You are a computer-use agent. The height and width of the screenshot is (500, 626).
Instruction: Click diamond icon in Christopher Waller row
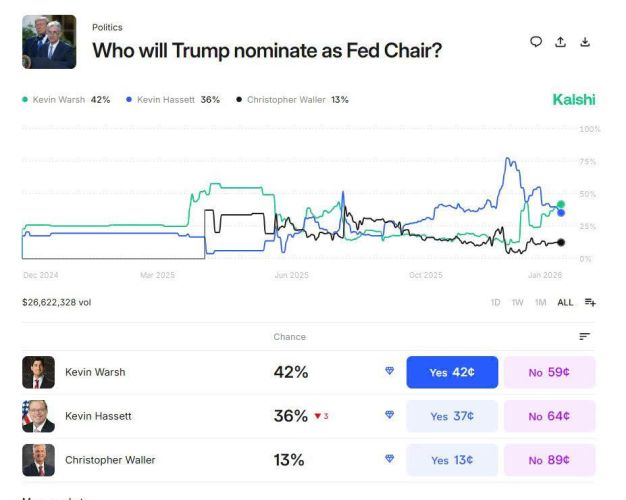point(389,460)
